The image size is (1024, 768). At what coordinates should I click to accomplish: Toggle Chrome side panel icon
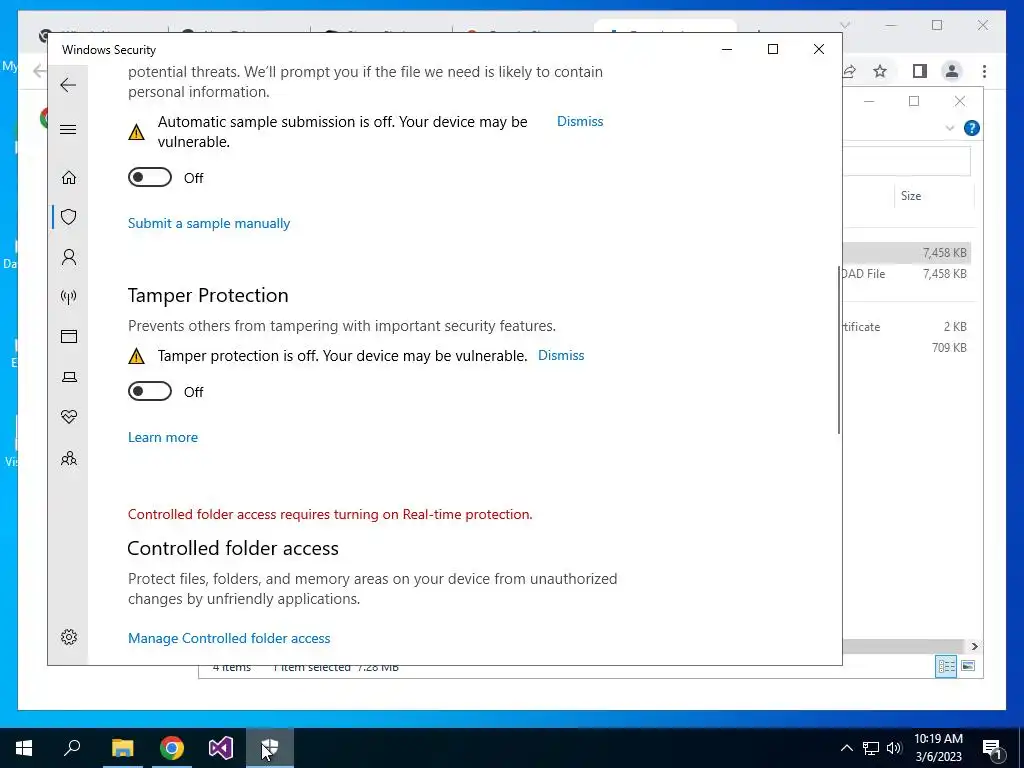[x=920, y=71]
